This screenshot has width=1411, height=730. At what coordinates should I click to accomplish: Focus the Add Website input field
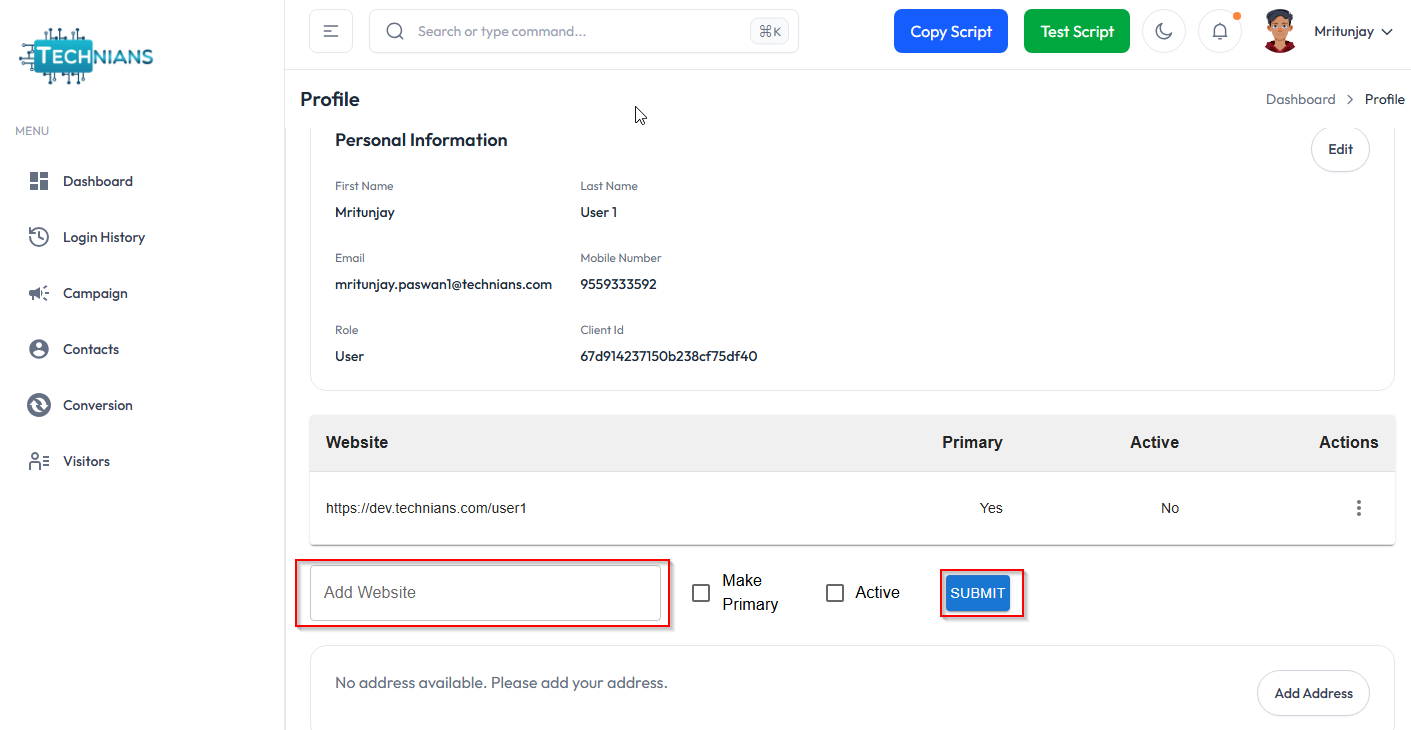[x=485, y=593]
